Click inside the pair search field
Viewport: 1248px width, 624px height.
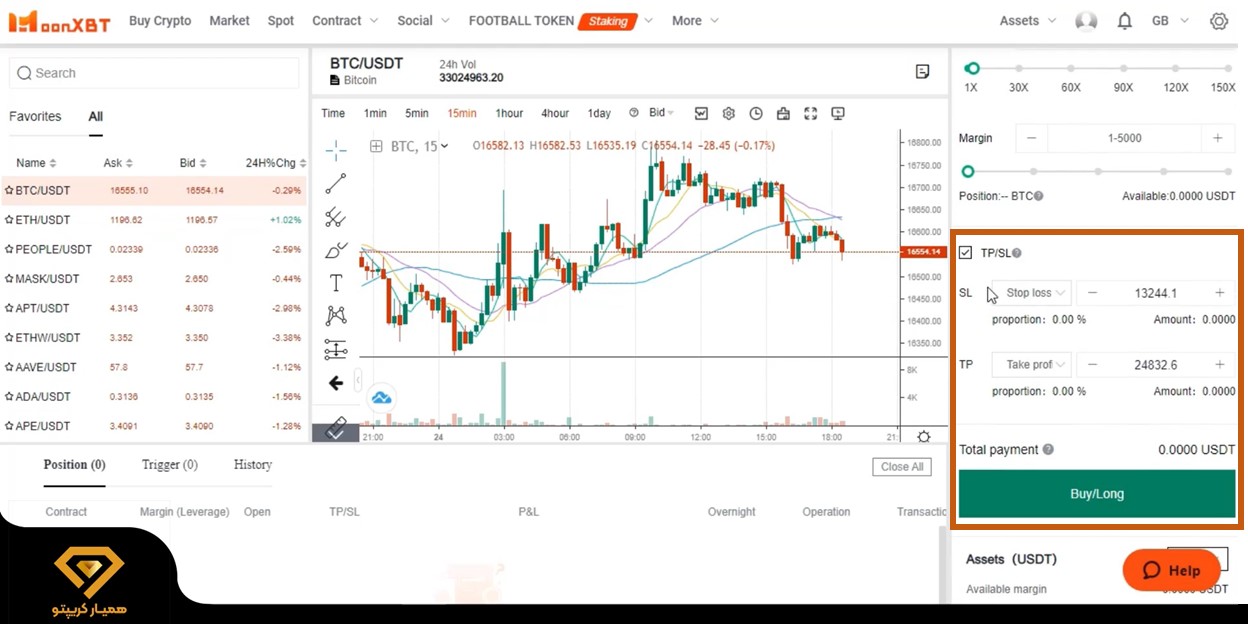tap(154, 72)
